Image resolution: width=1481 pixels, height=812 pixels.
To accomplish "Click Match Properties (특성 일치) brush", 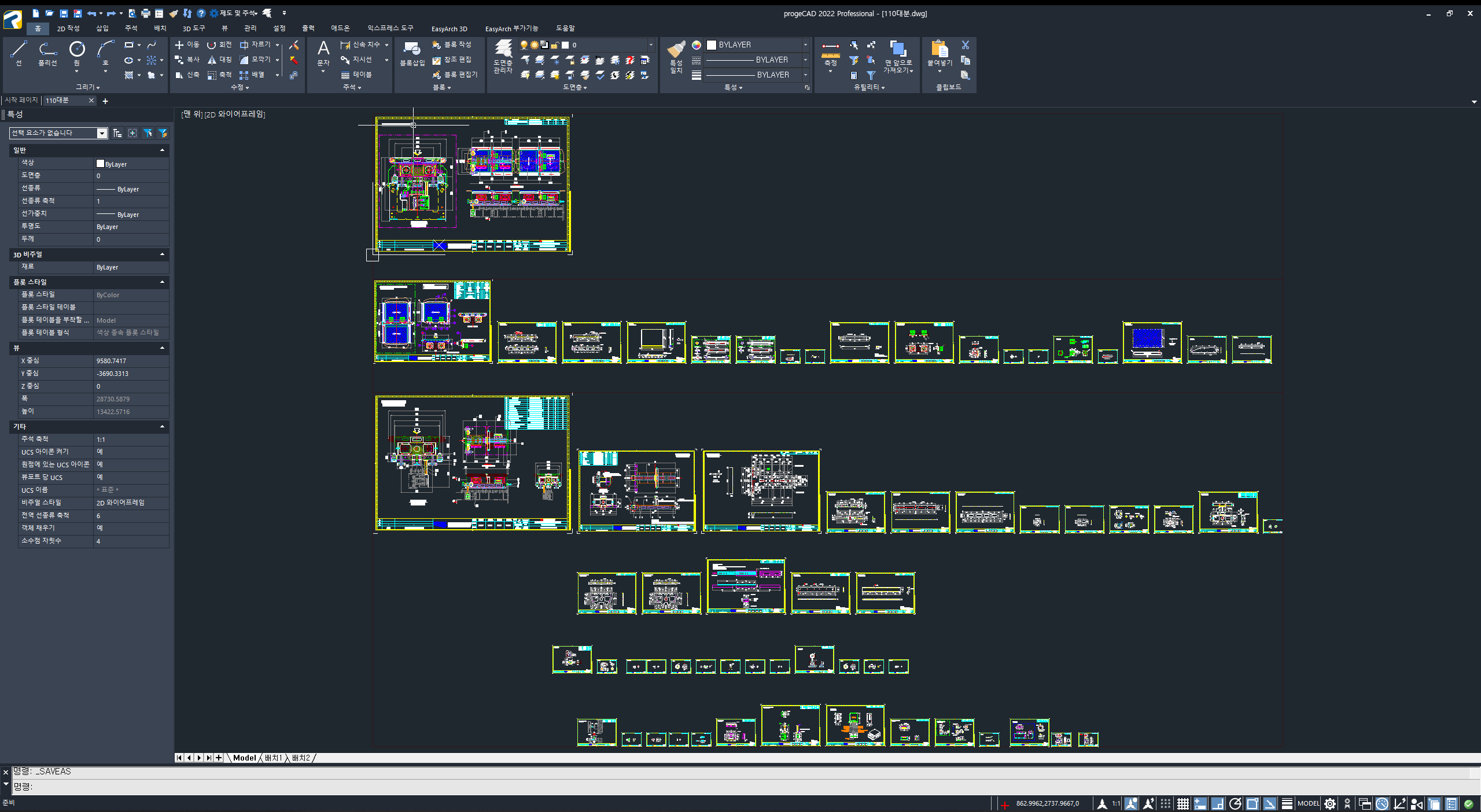I will pyautogui.click(x=676, y=57).
